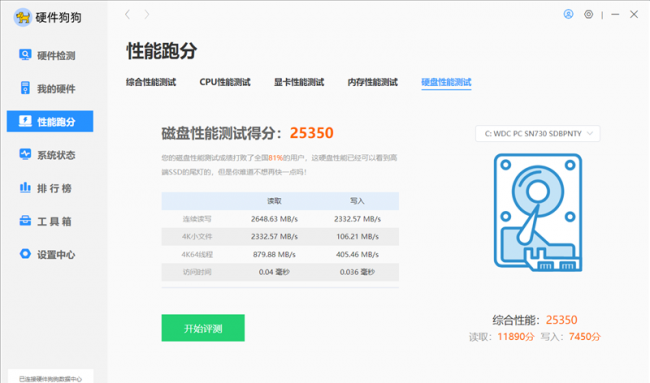Click the 4K64线程 row label

tap(197, 255)
